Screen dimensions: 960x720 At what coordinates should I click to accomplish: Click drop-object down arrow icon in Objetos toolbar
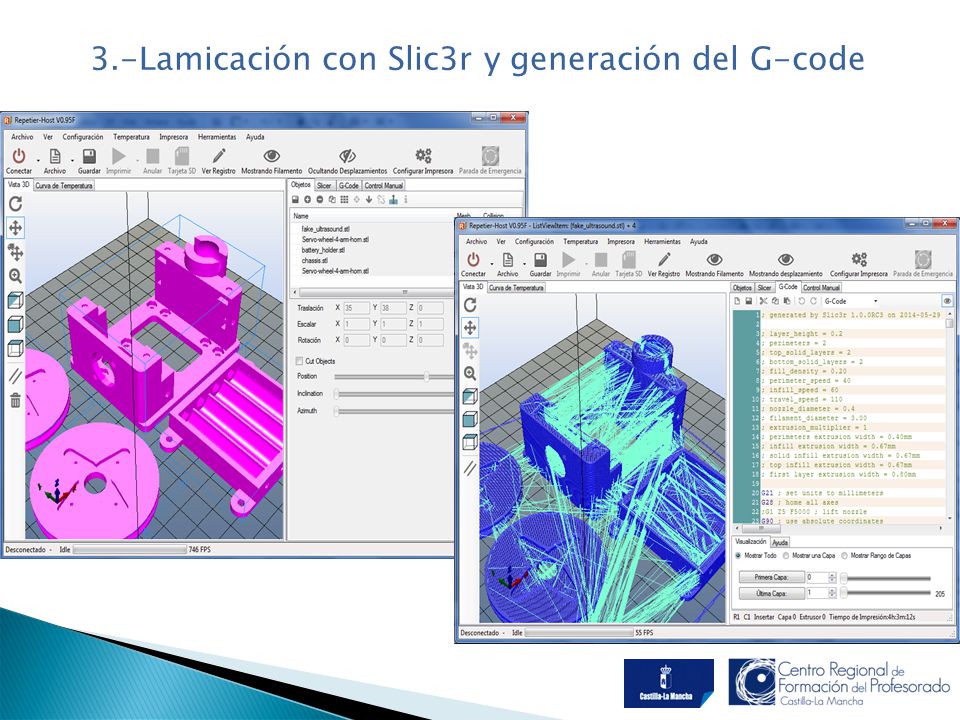click(x=369, y=200)
